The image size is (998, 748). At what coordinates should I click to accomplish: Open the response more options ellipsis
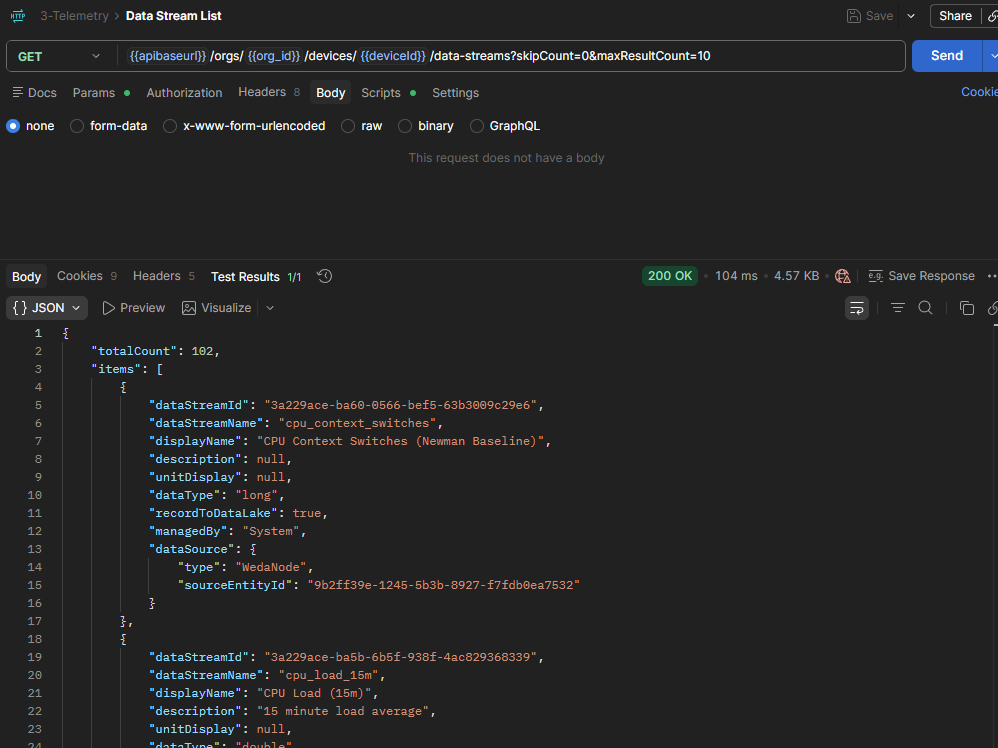[992, 276]
